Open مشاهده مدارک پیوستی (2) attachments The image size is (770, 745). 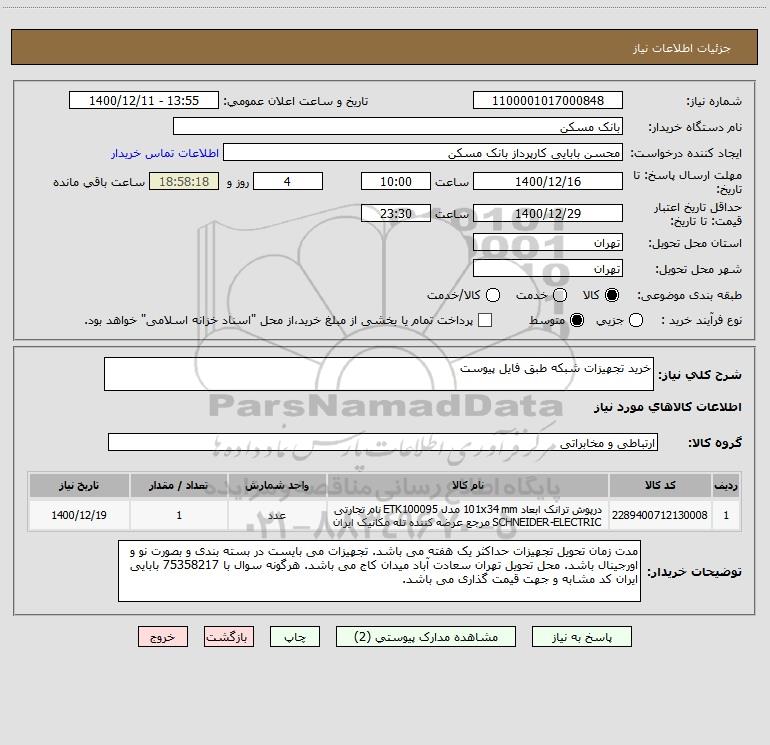coord(426,637)
